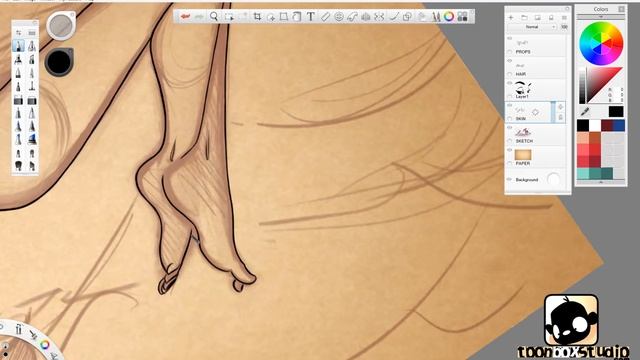Click the grayscale luminance strip
This screenshot has width=640, height=360.
[x=582, y=87]
